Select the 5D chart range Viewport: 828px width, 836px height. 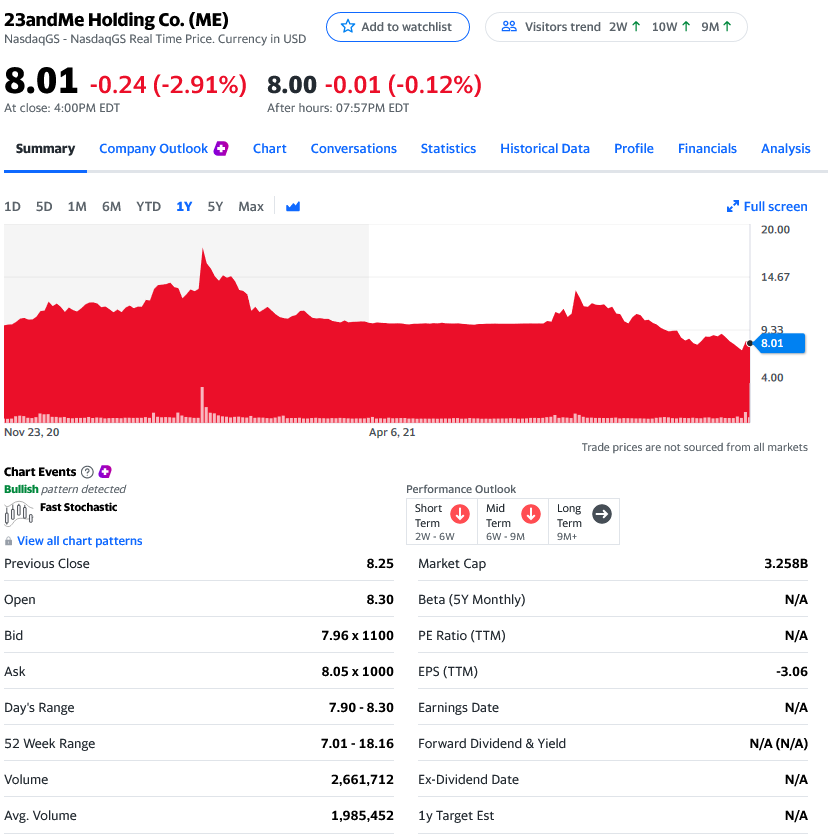coord(44,206)
